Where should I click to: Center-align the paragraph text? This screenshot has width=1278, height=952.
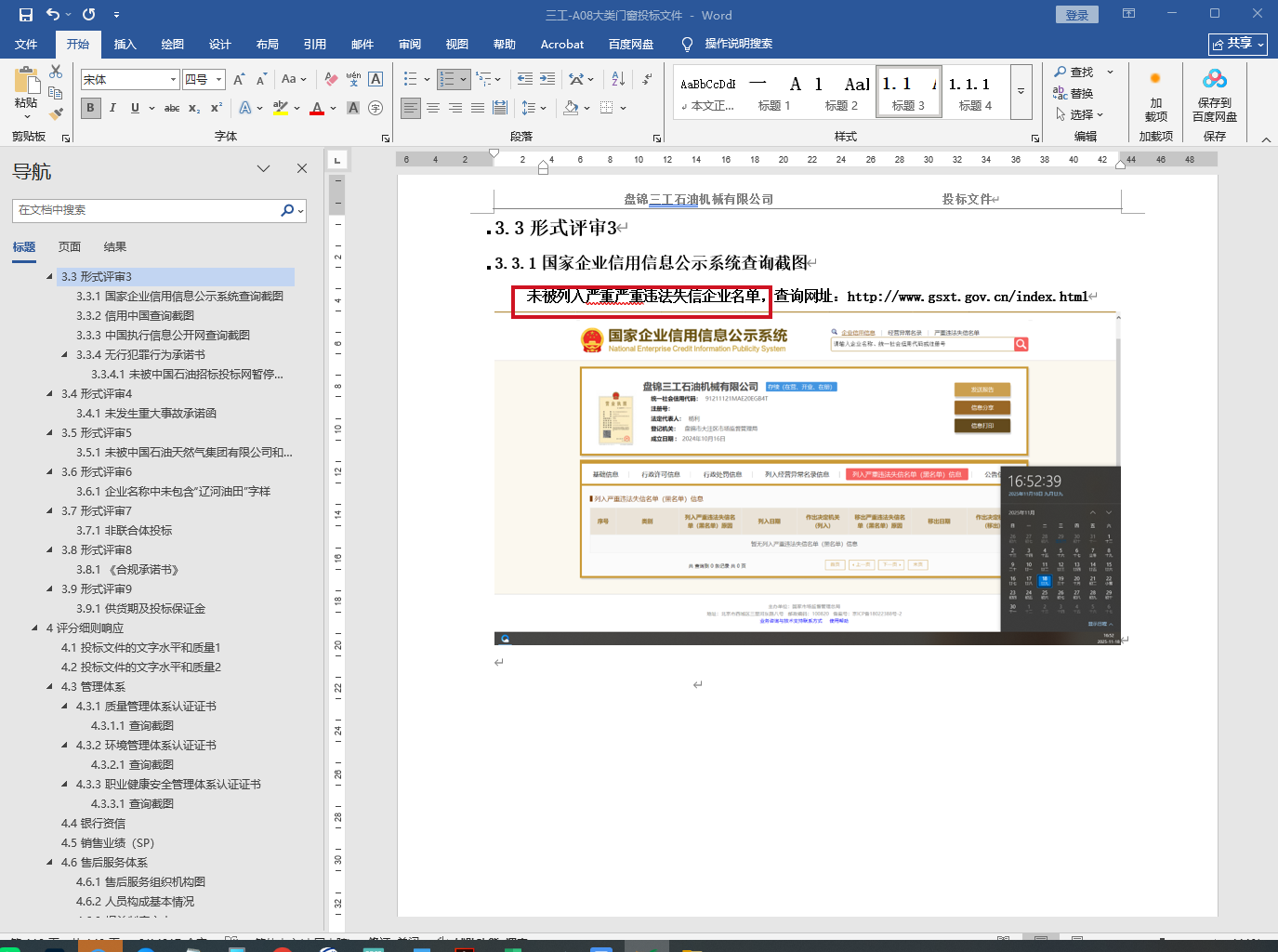pyautogui.click(x=433, y=108)
